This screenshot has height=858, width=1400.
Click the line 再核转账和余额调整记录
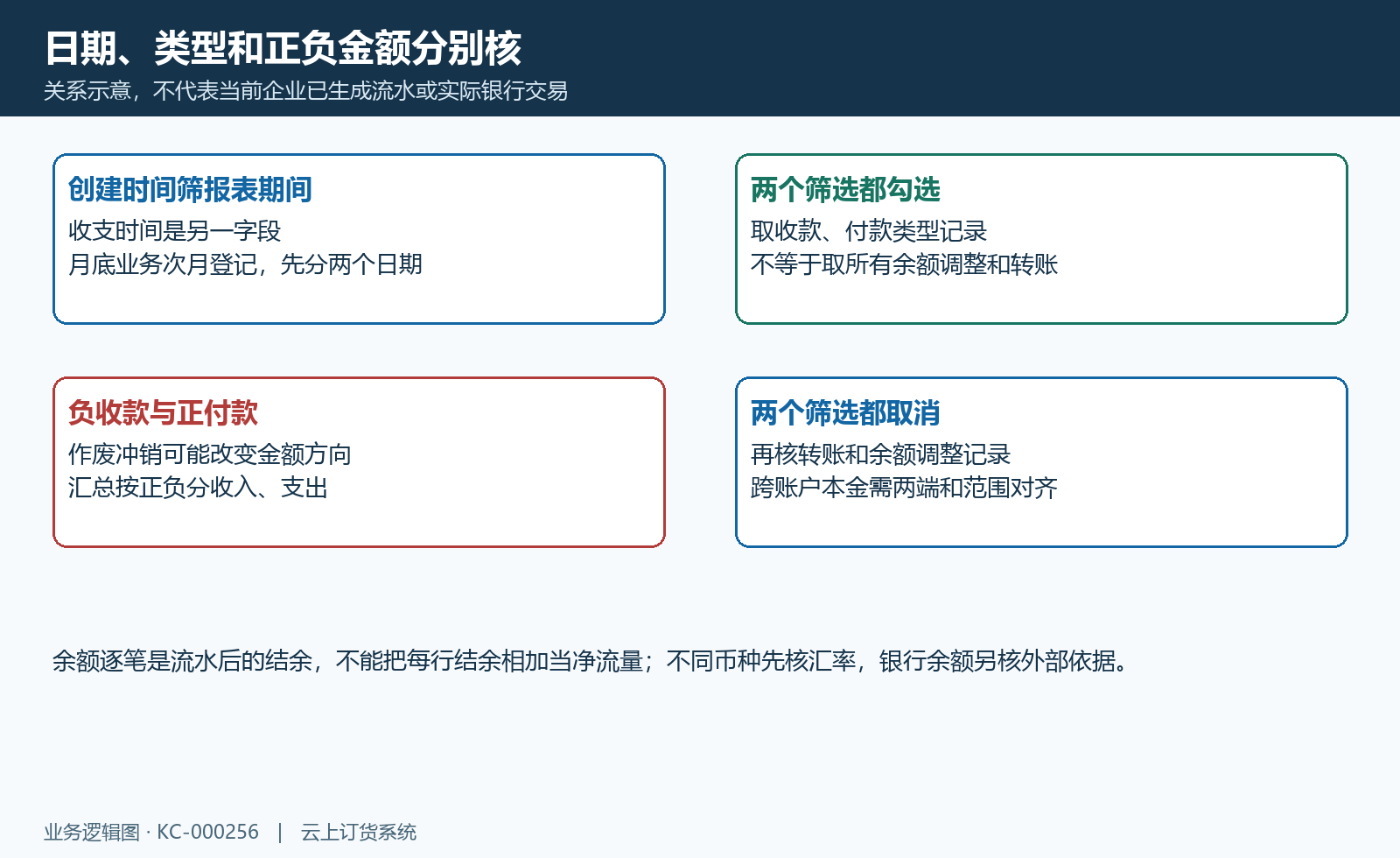(x=881, y=454)
